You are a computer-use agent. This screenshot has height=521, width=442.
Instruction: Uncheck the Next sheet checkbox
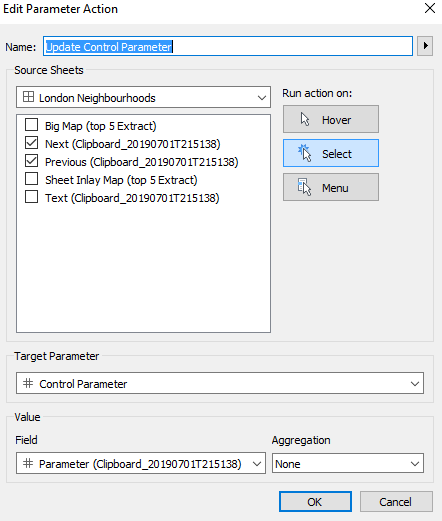[31, 143]
